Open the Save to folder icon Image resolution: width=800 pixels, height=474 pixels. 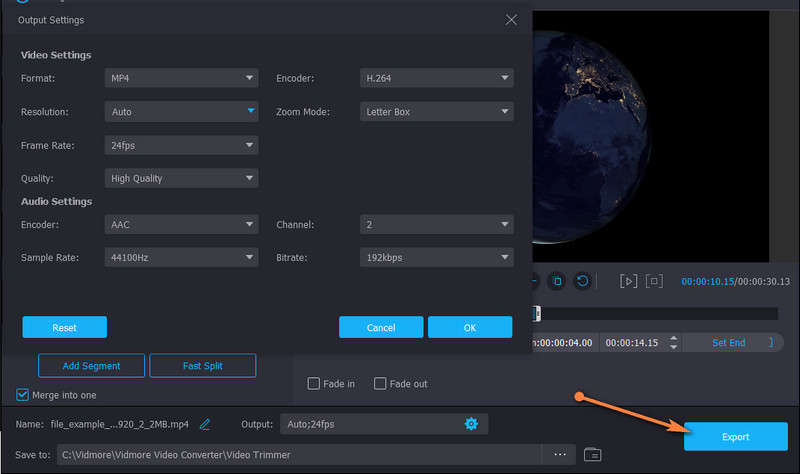593,454
